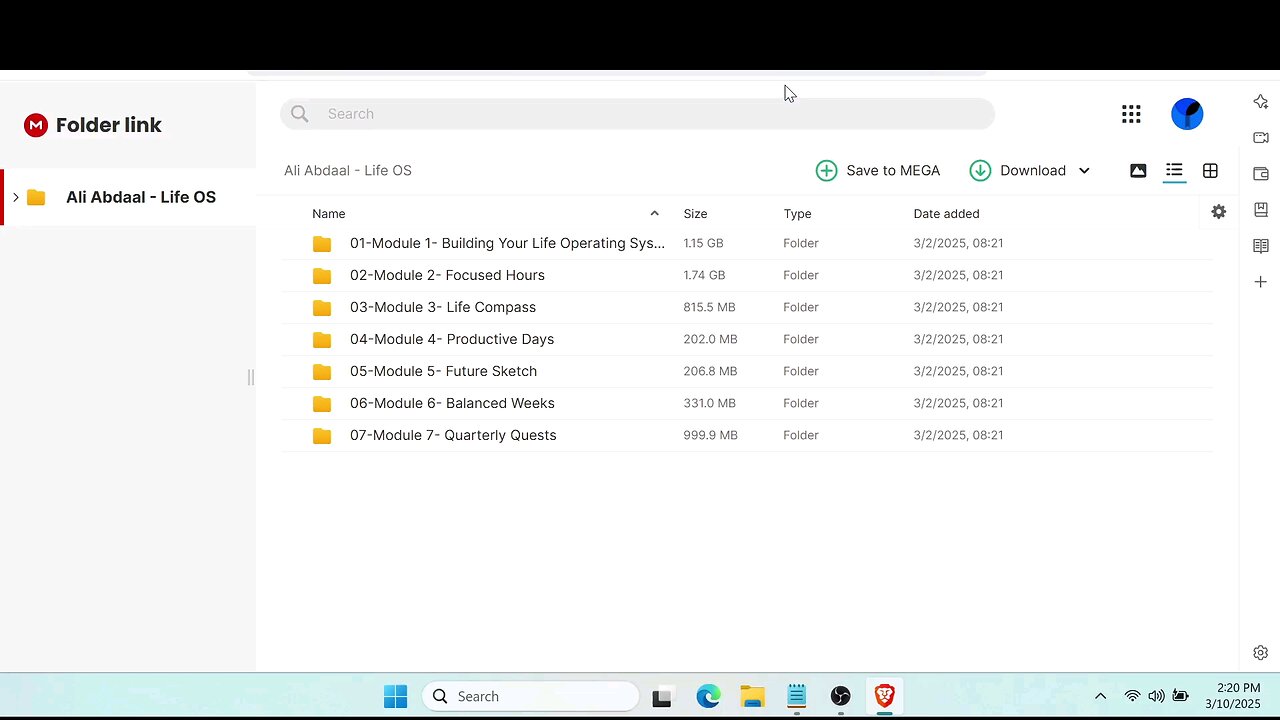
Task: Click folder icon of Module 1 row
Action: pyautogui.click(x=321, y=244)
